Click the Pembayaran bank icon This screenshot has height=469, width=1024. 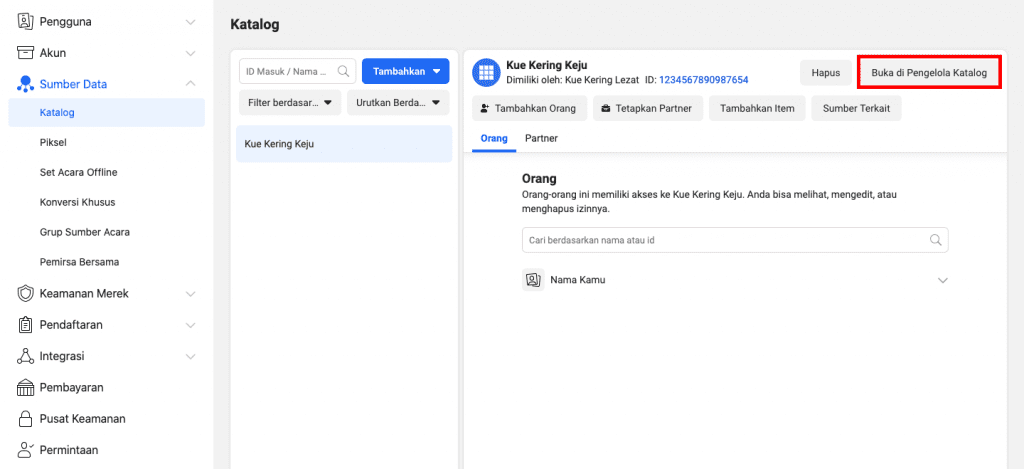(x=26, y=387)
